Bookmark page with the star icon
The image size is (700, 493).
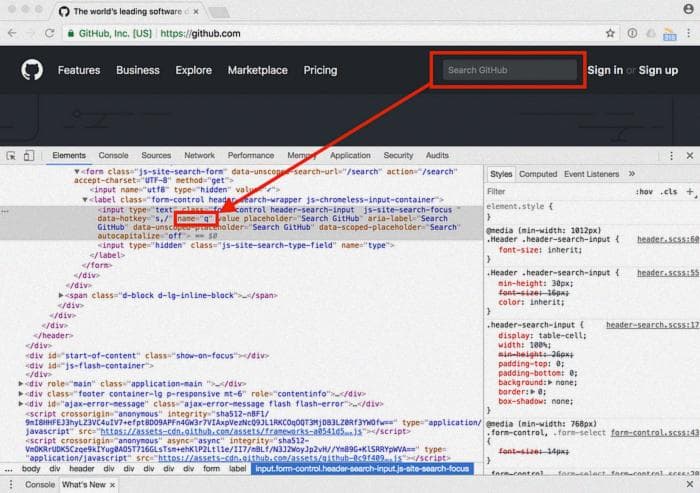(x=610, y=33)
